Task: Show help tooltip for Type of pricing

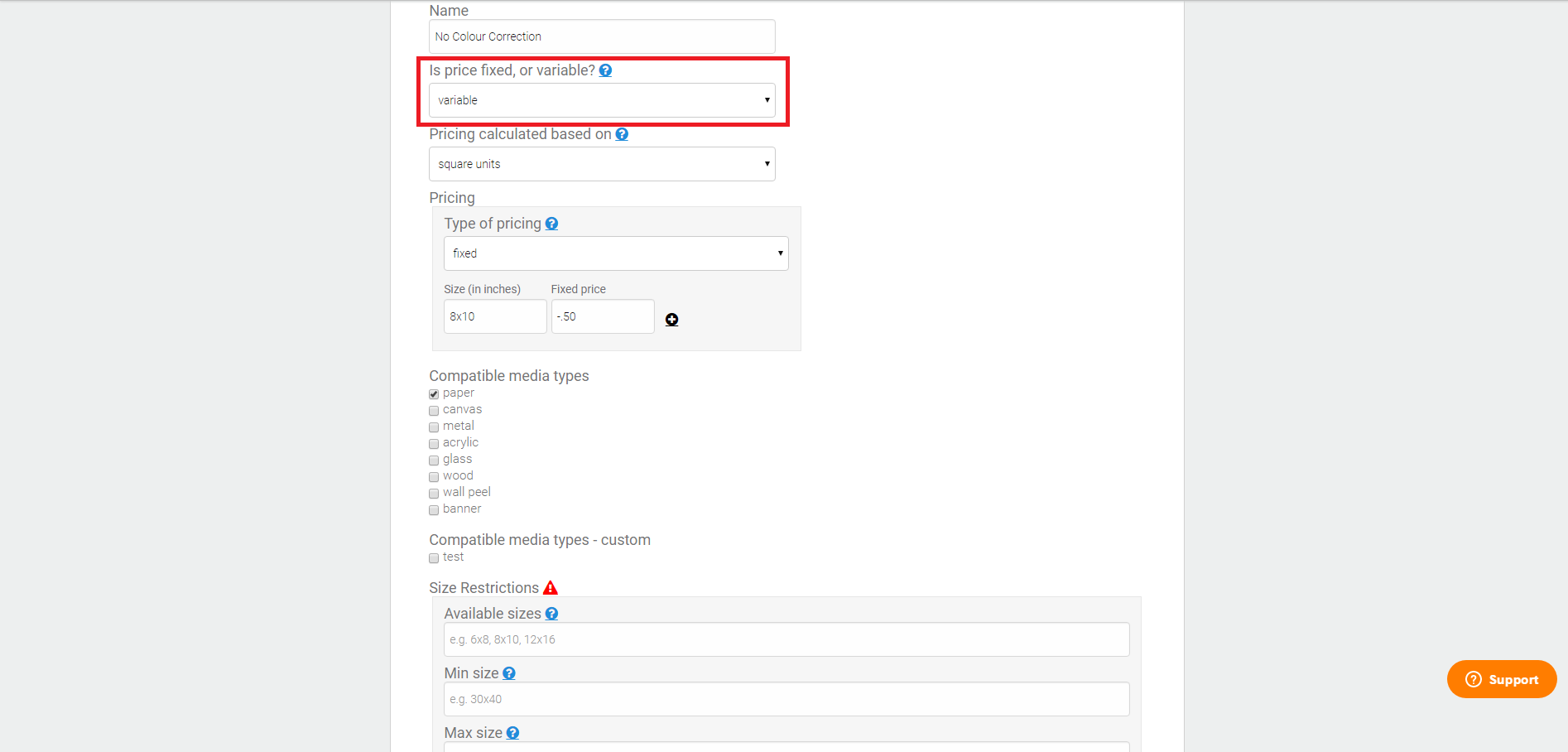Action: click(551, 224)
